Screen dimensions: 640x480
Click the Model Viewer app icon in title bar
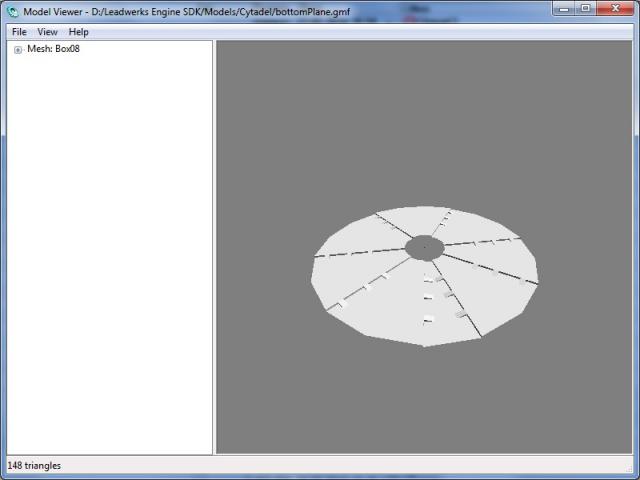[13, 11]
